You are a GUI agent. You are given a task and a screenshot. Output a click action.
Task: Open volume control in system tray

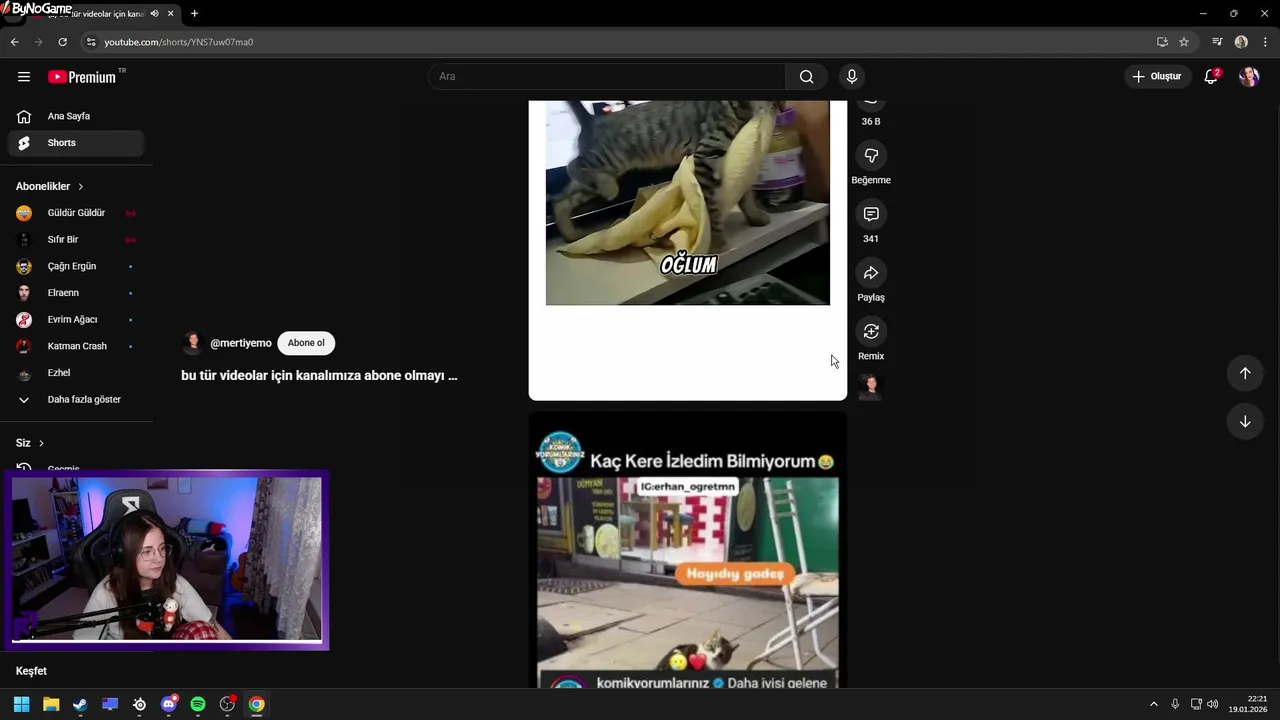[x=1212, y=704]
